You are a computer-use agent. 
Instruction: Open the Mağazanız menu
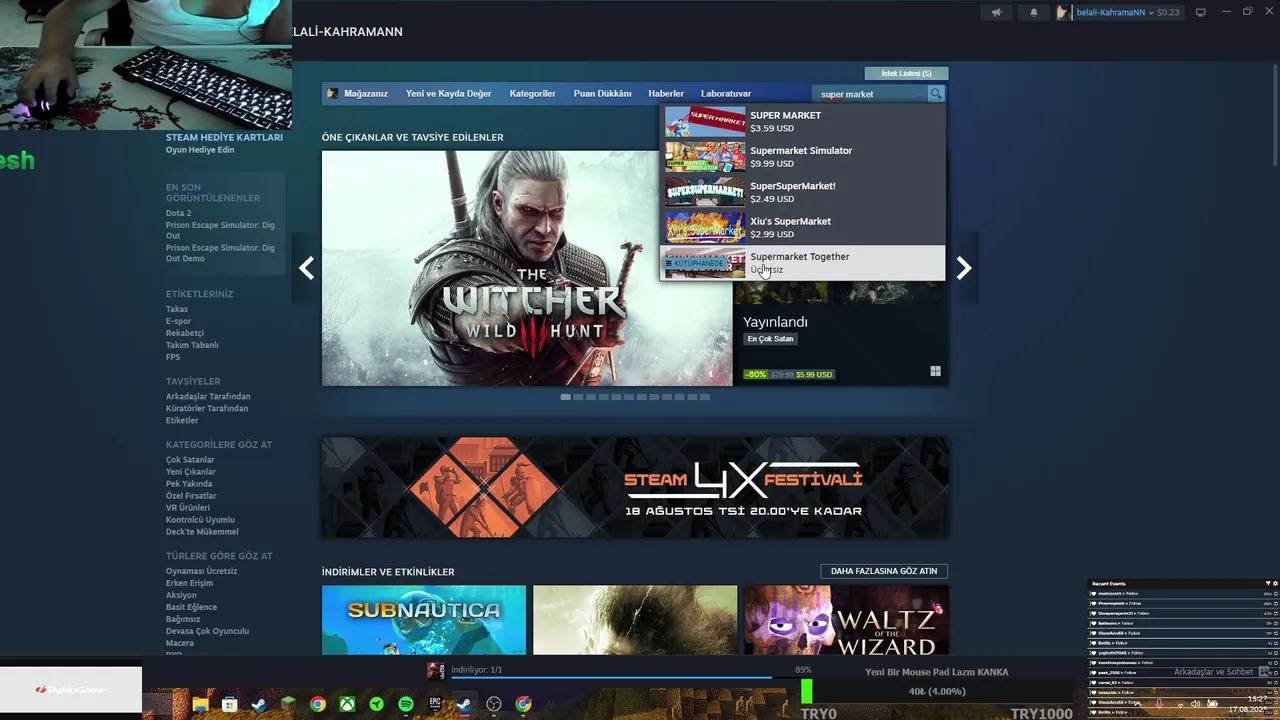[x=366, y=94]
